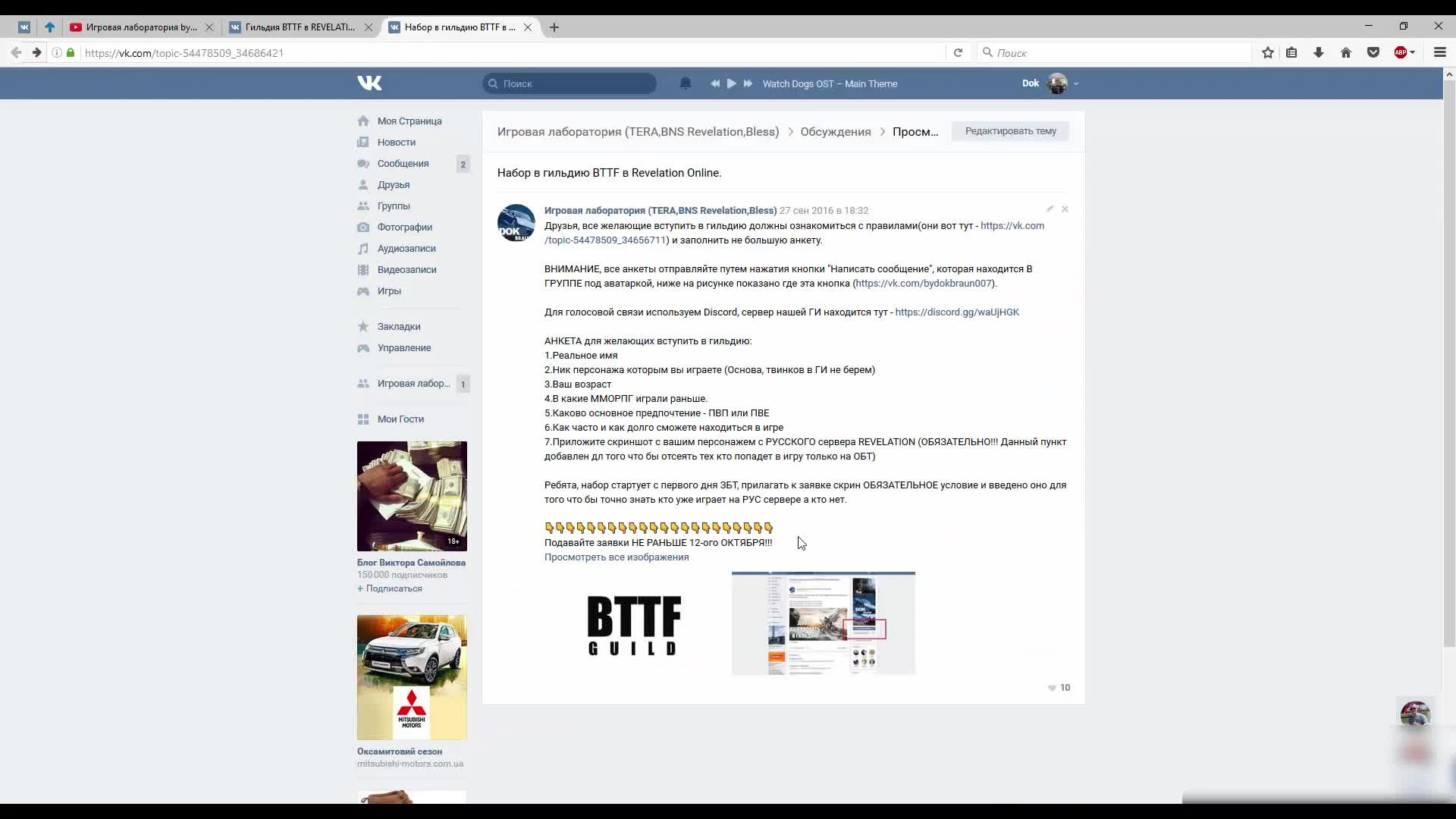Click Редактировать тему button
1456x819 pixels.
[1010, 131]
